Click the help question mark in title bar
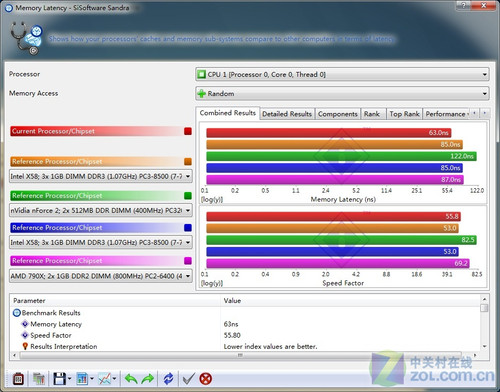The height and width of the screenshot is (392, 500). point(464,5)
